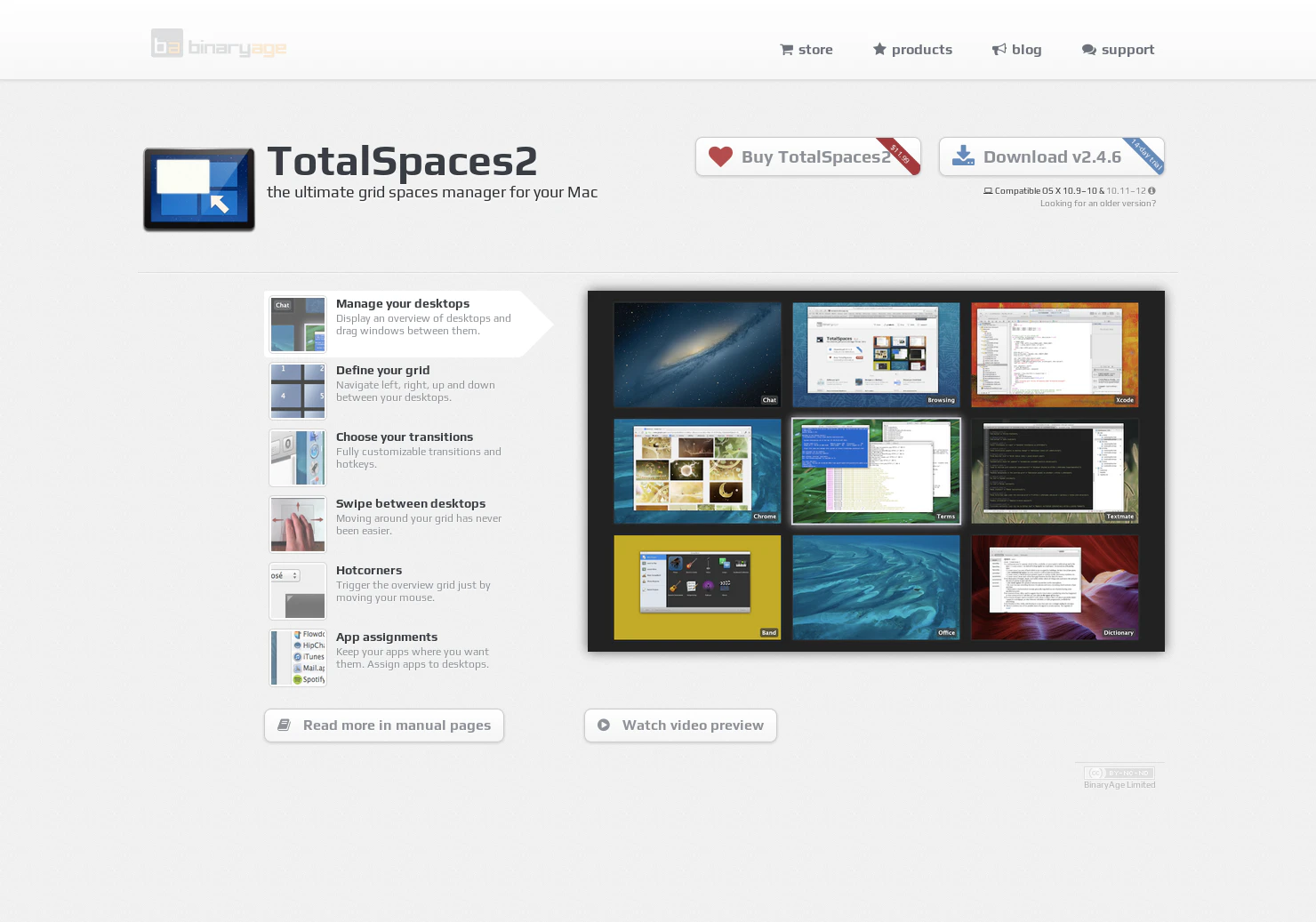Screen dimensions: 1316x922
Task: Click the shopping cart icon beside store
Action: [786, 50]
